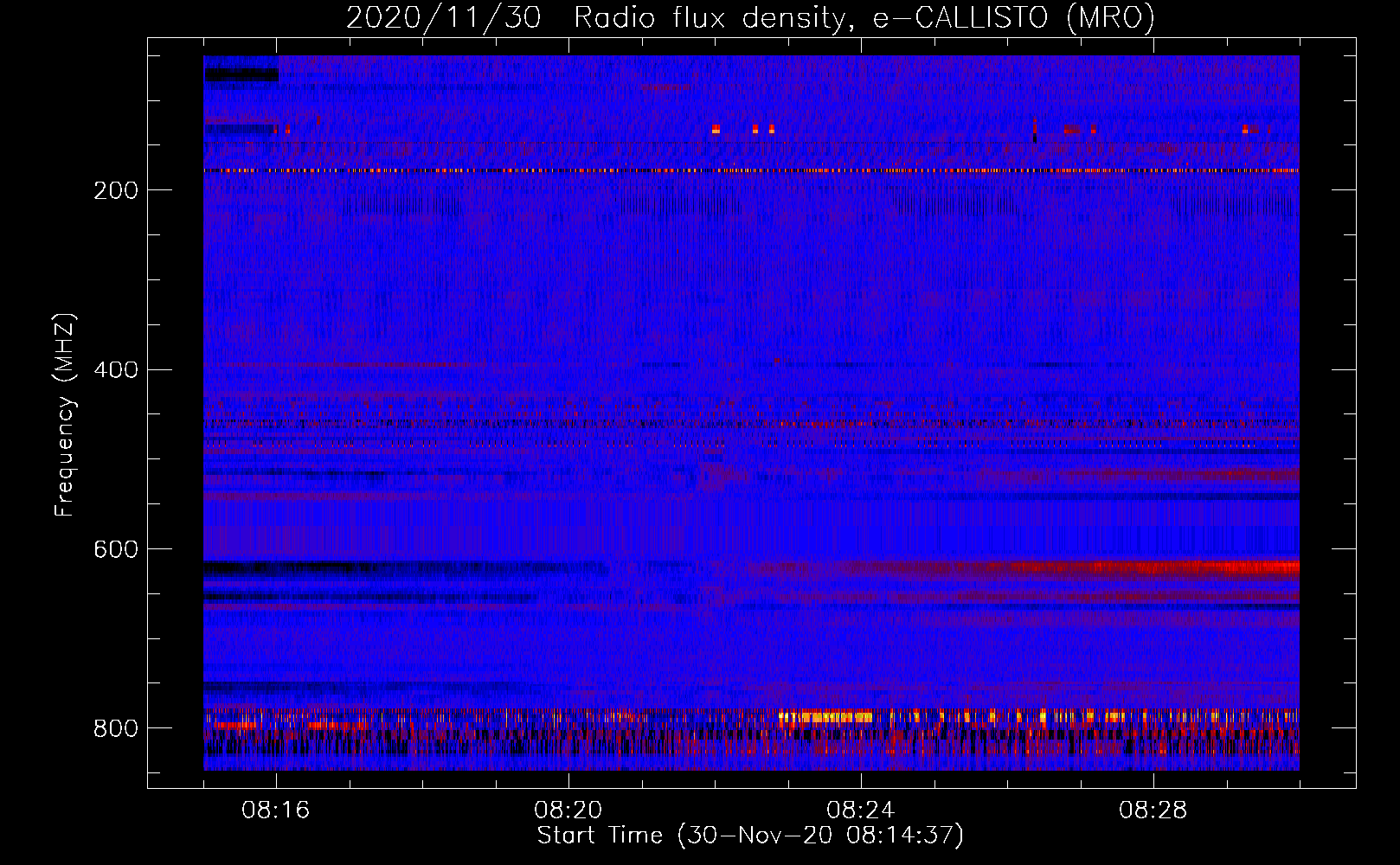Screen dimensions: 1400x865
Task: Click the "Frequency (MHZ)" axis label
Action: click(65, 414)
